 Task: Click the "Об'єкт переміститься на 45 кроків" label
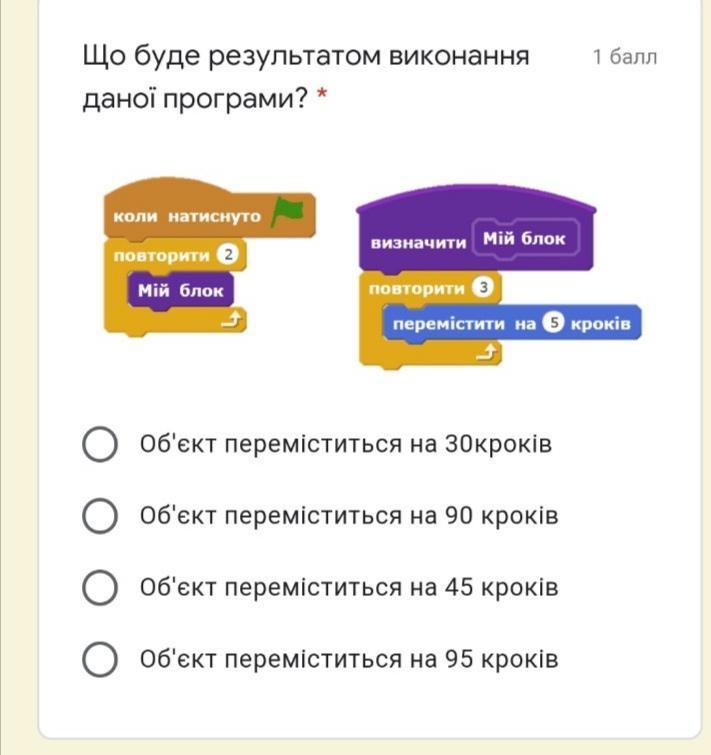point(348,588)
